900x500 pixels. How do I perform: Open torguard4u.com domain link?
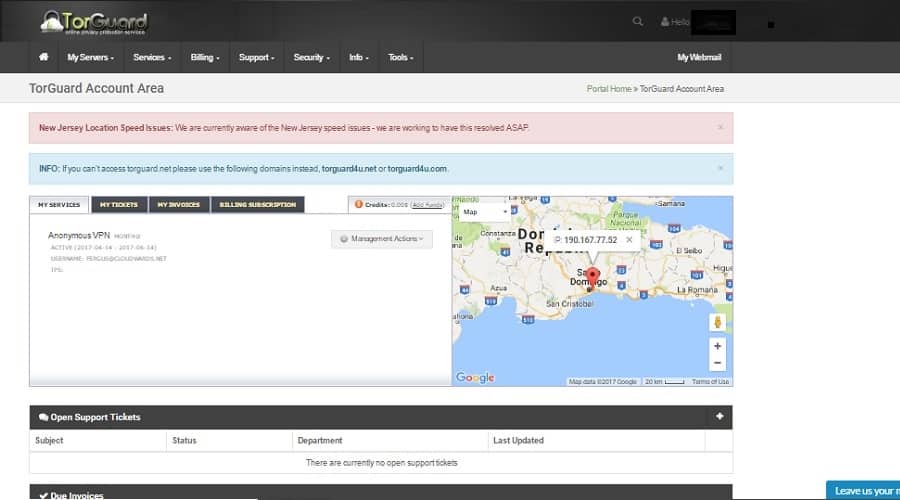coord(417,169)
